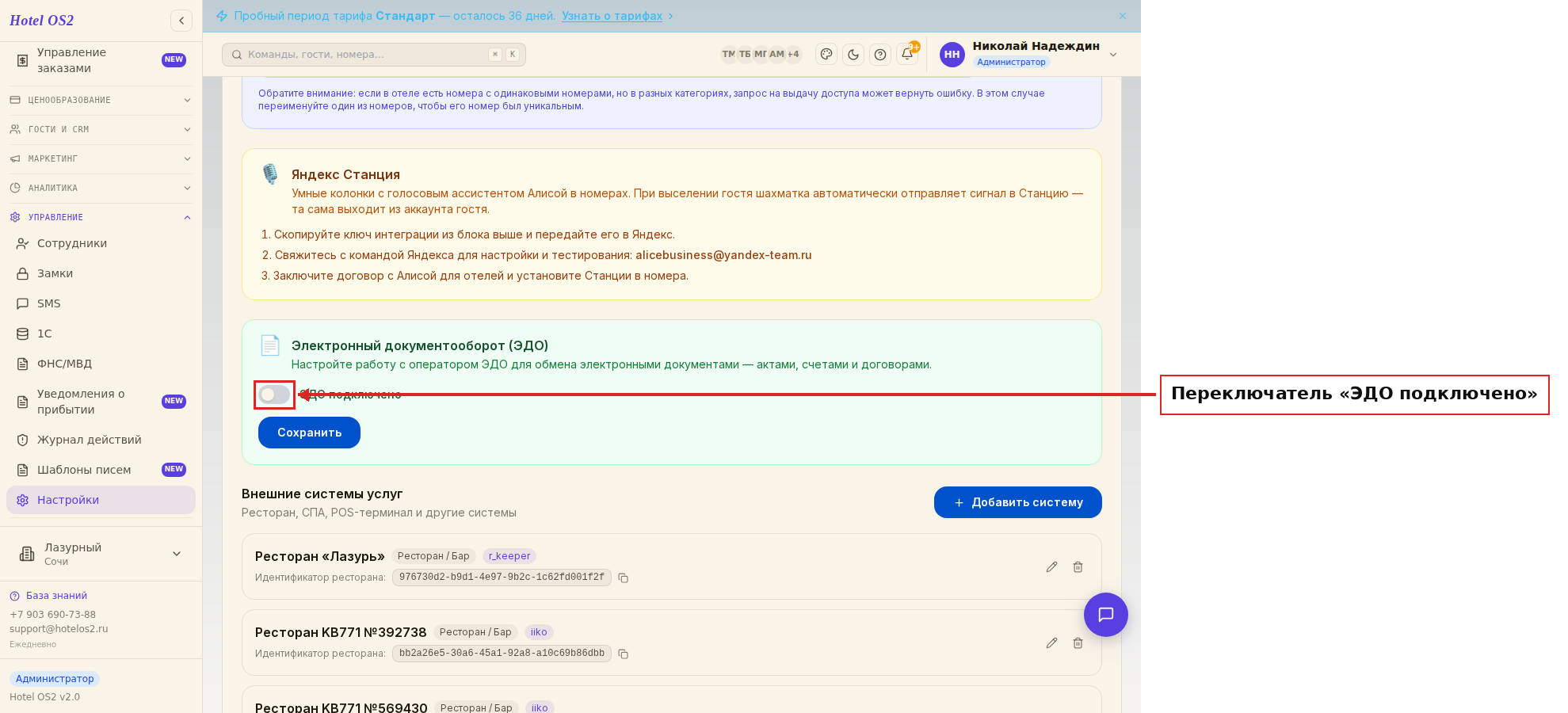Edit Ресторан «Лазурь» with the pencil icon
1568x713 pixels.
1051,566
